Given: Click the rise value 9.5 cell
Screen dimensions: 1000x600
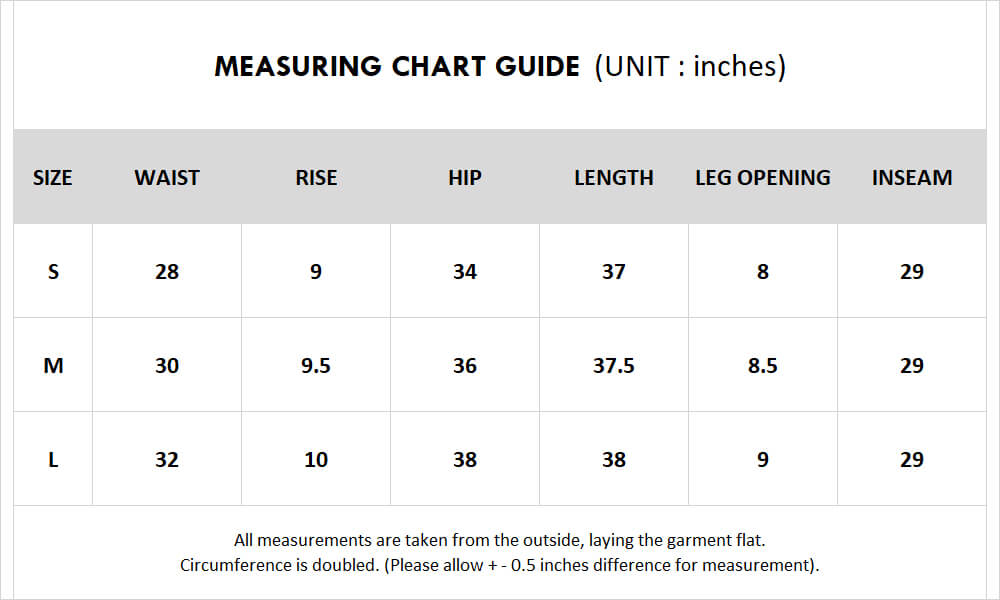Looking at the screenshot, I should coord(316,365).
